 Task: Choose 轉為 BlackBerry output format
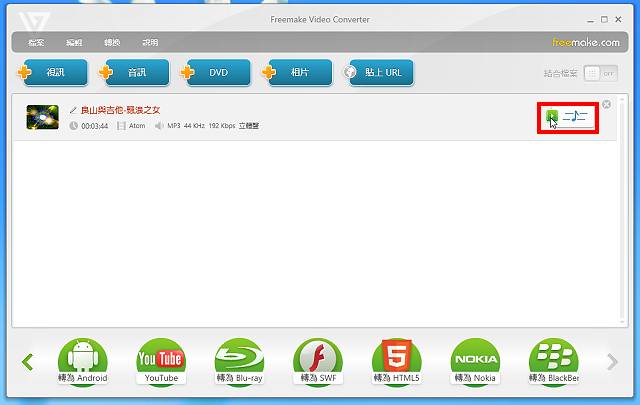click(553, 362)
